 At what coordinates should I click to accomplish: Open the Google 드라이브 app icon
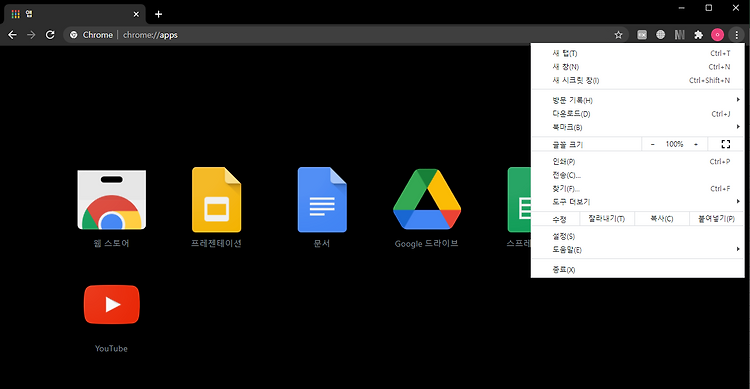pyautogui.click(x=427, y=199)
